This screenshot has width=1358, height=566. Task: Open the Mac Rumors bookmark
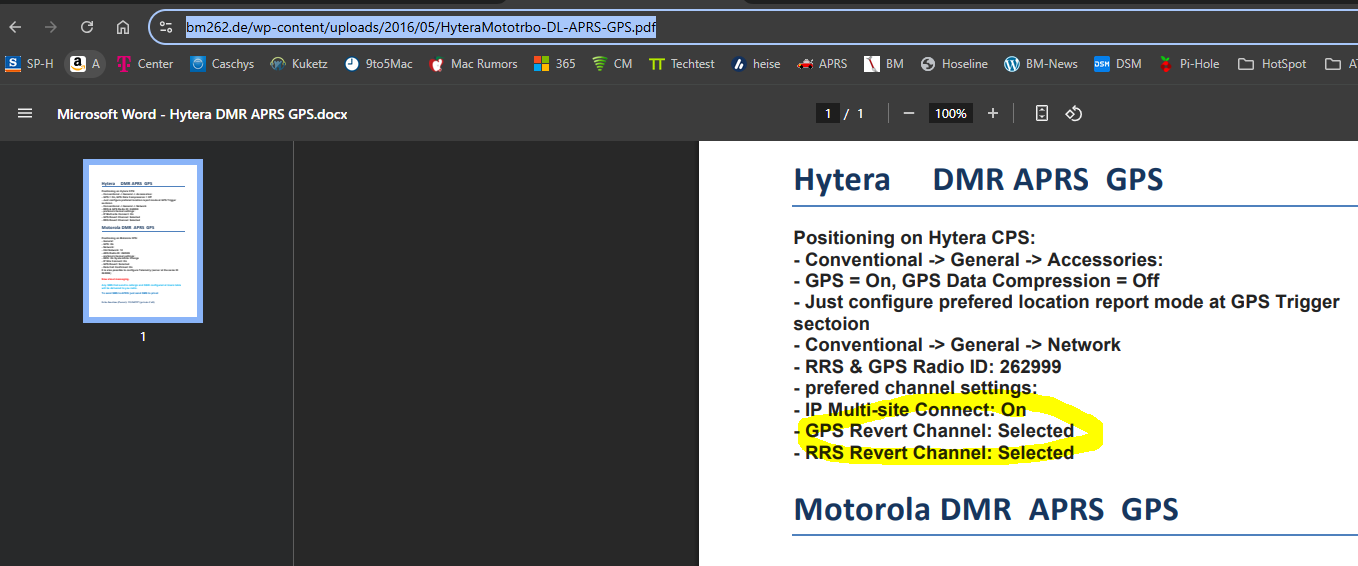pyautogui.click(x=473, y=64)
